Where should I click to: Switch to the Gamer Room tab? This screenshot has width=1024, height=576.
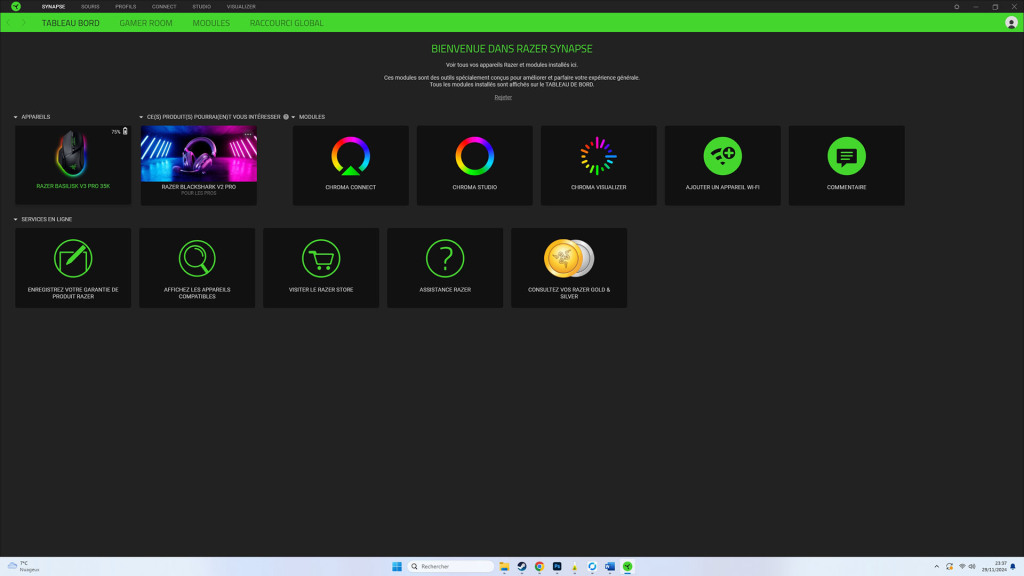146,23
